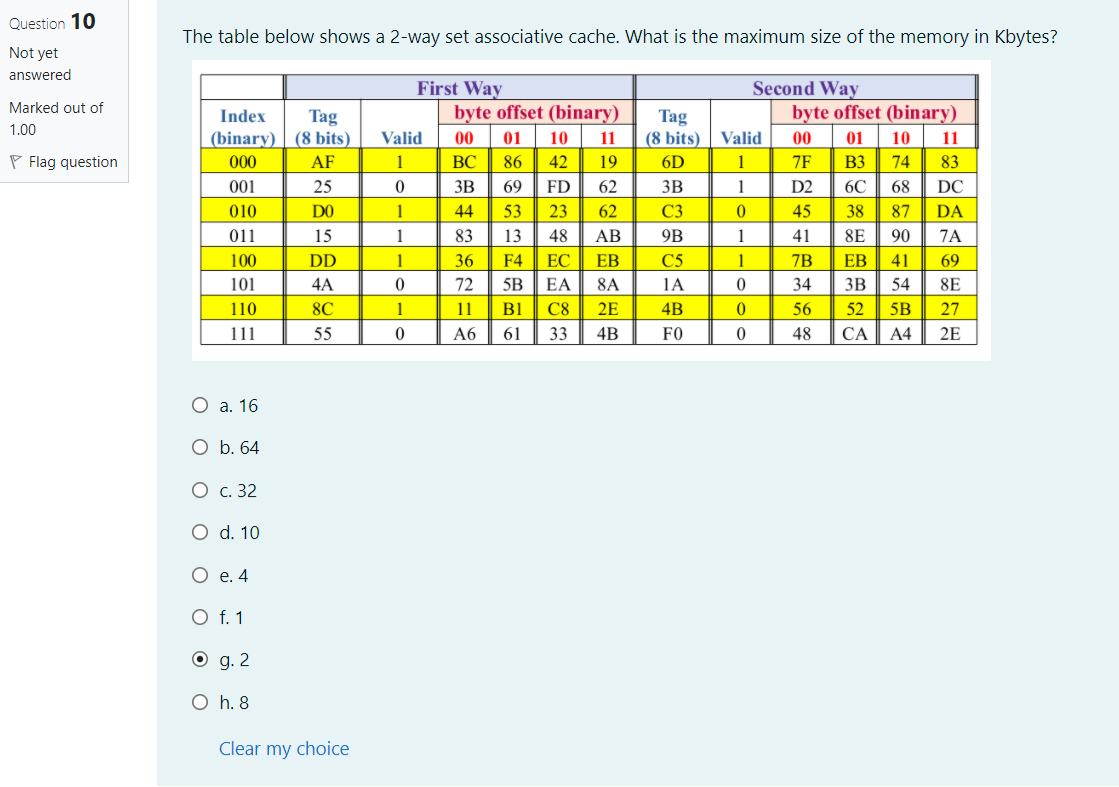Click first way tag D0
The height and width of the screenshot is (787, 1119).
coord(323,211)
